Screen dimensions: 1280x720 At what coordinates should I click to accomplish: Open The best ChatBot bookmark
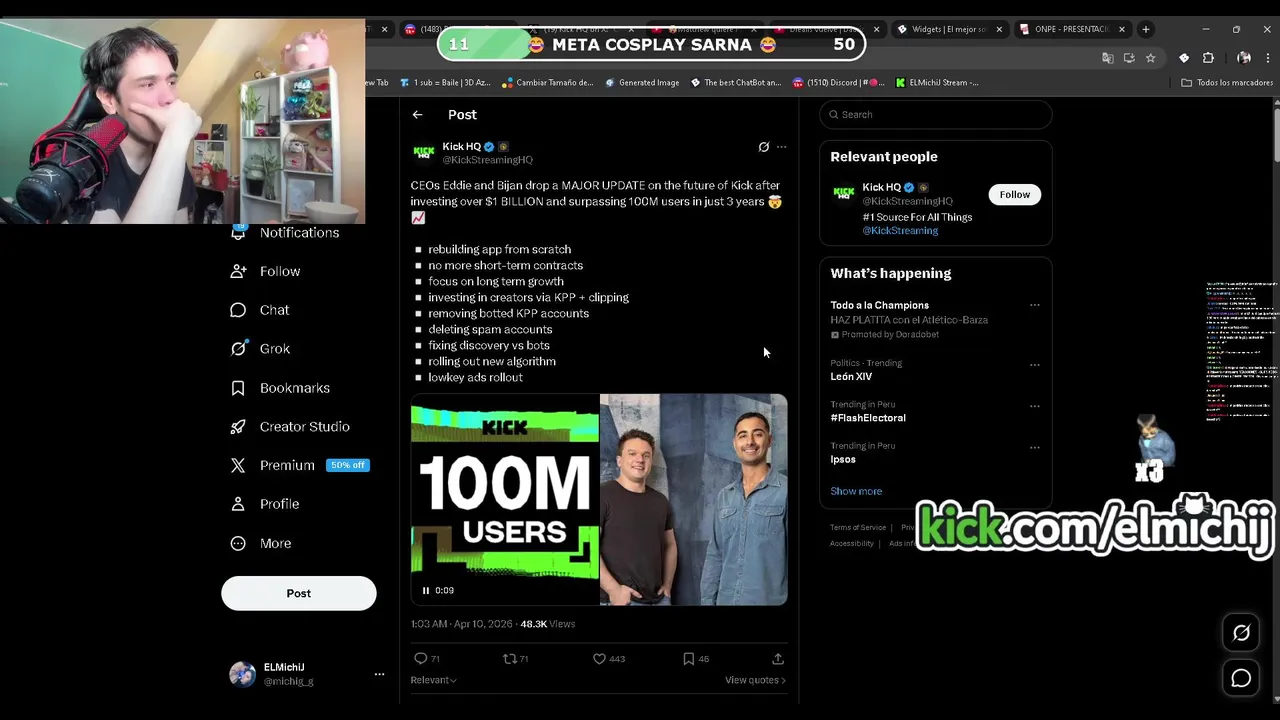point(736,83)
